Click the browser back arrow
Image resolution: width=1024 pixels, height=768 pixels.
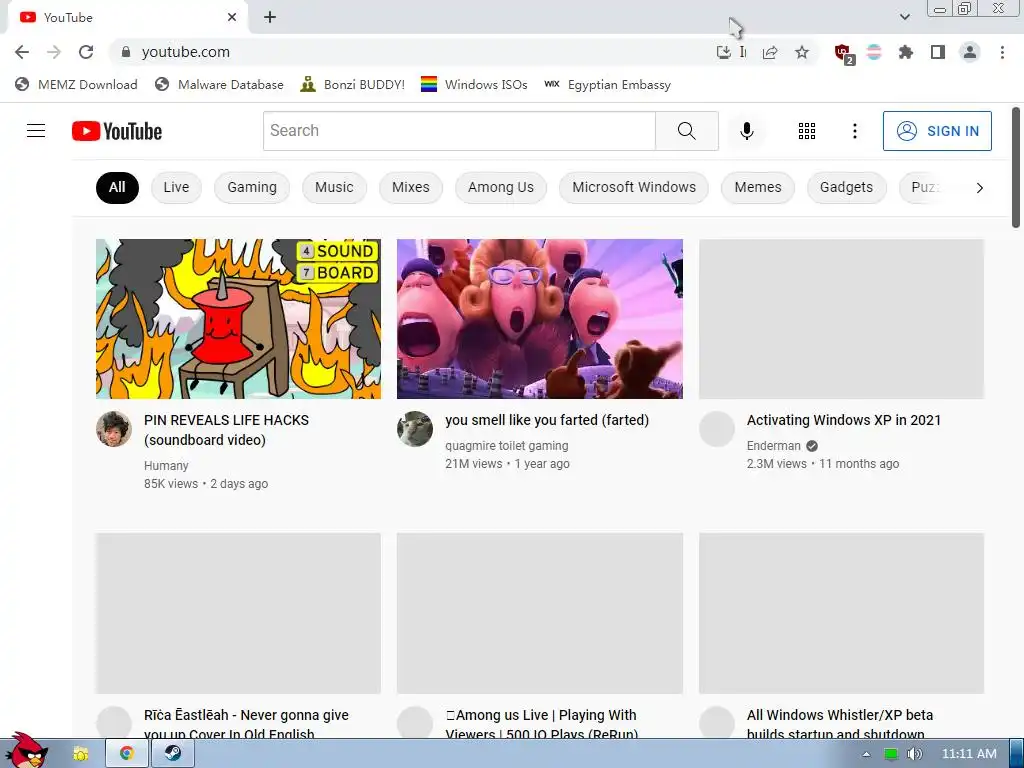22,52
